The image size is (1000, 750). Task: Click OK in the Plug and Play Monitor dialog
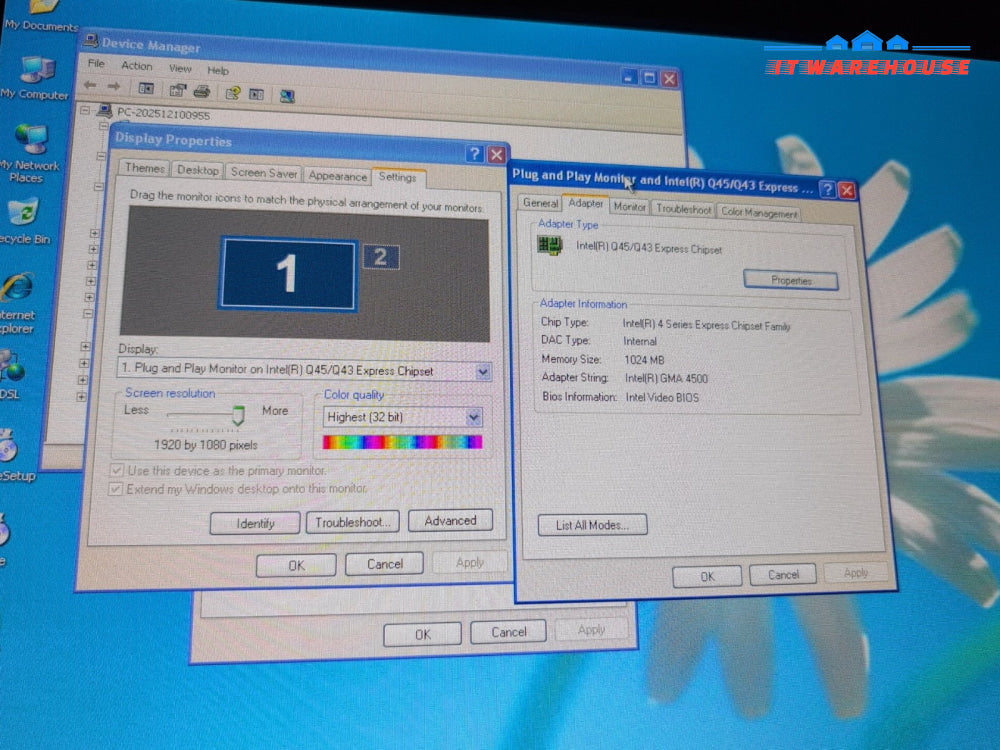[x=707, y=576]
